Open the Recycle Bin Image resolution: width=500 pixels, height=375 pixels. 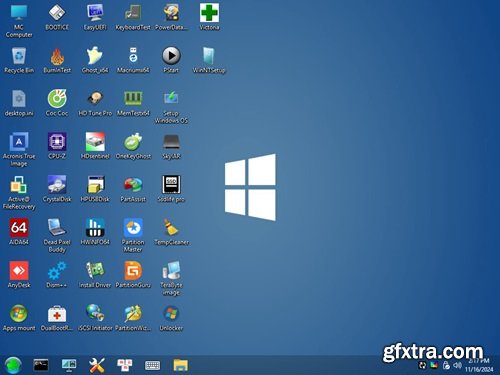pyautogui.click(x=19, y=60)
